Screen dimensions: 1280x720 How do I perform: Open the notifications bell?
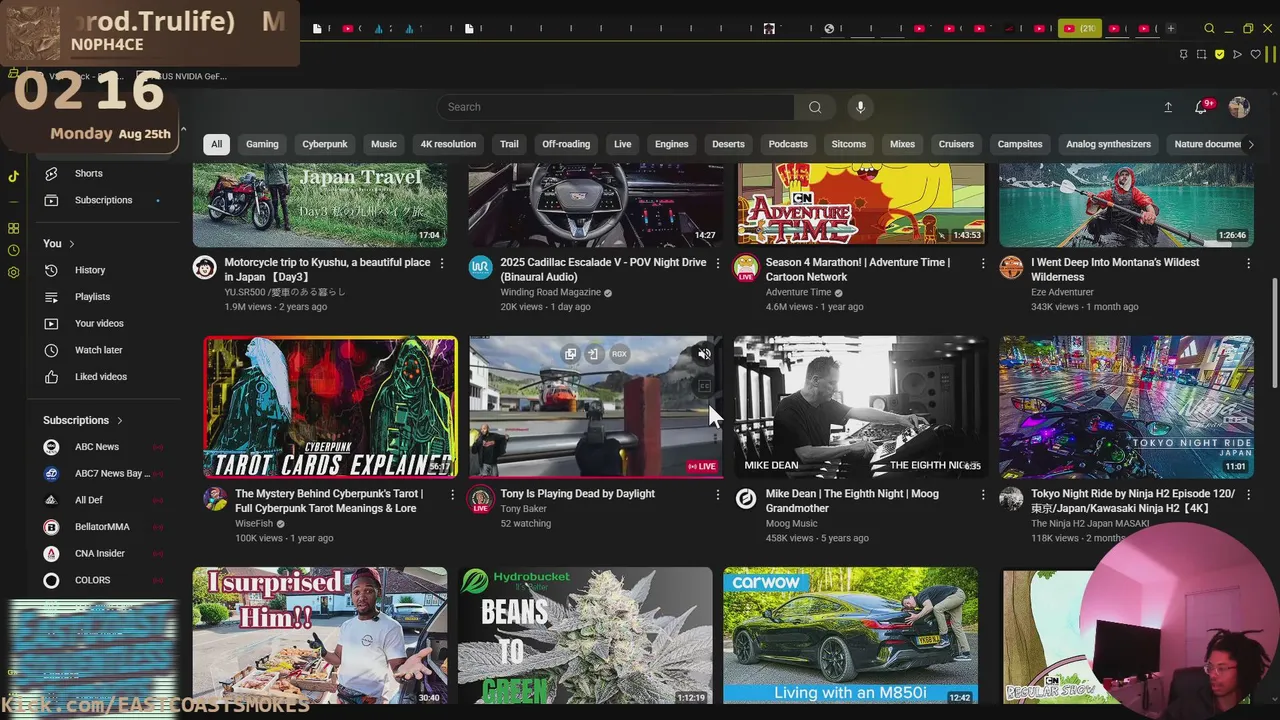coord(1201,107)
